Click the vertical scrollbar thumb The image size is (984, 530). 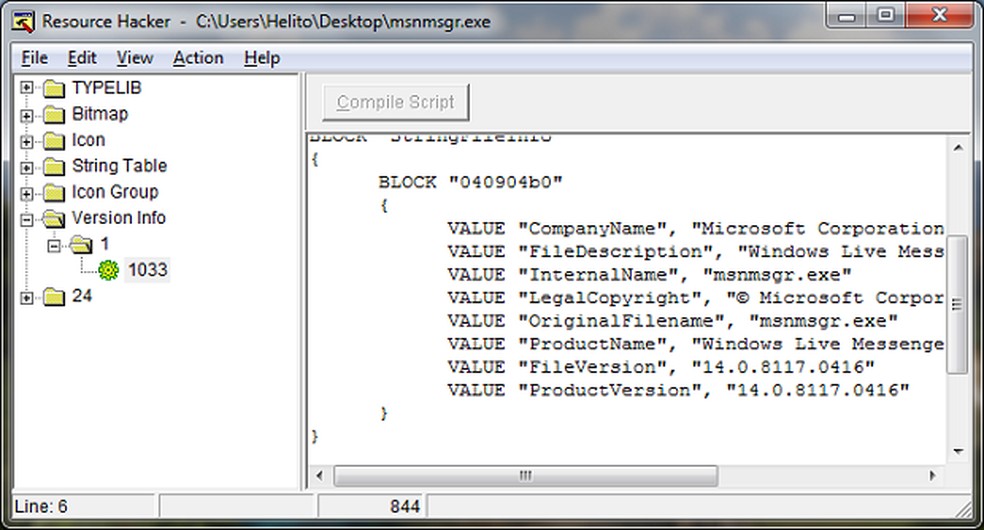957,305
